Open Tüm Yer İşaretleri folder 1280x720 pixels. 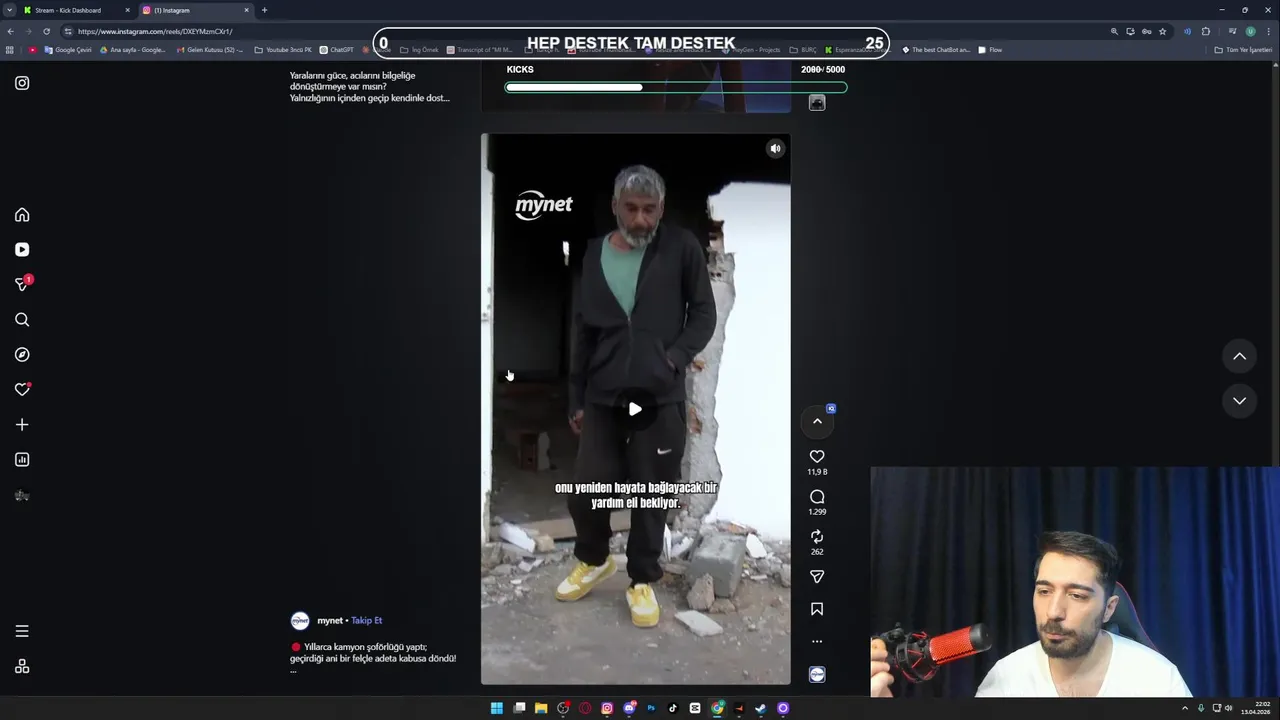1243,50
